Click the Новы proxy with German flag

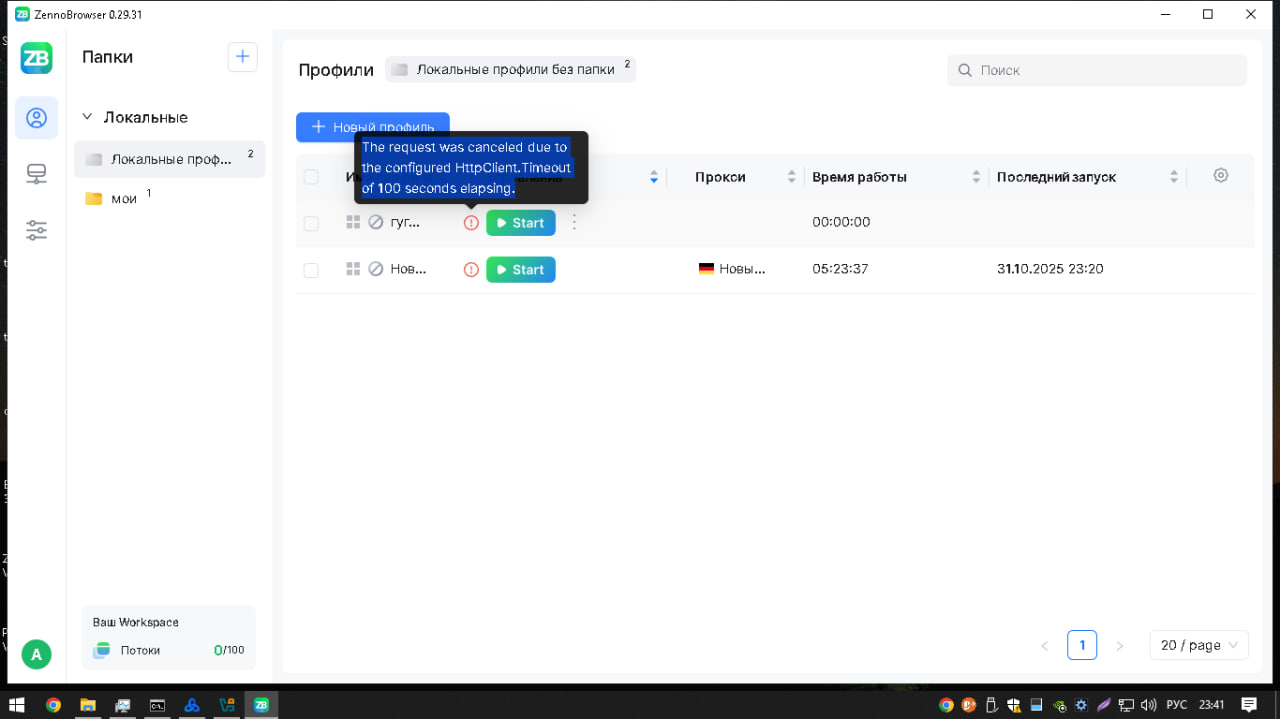(x=732, y=269)
